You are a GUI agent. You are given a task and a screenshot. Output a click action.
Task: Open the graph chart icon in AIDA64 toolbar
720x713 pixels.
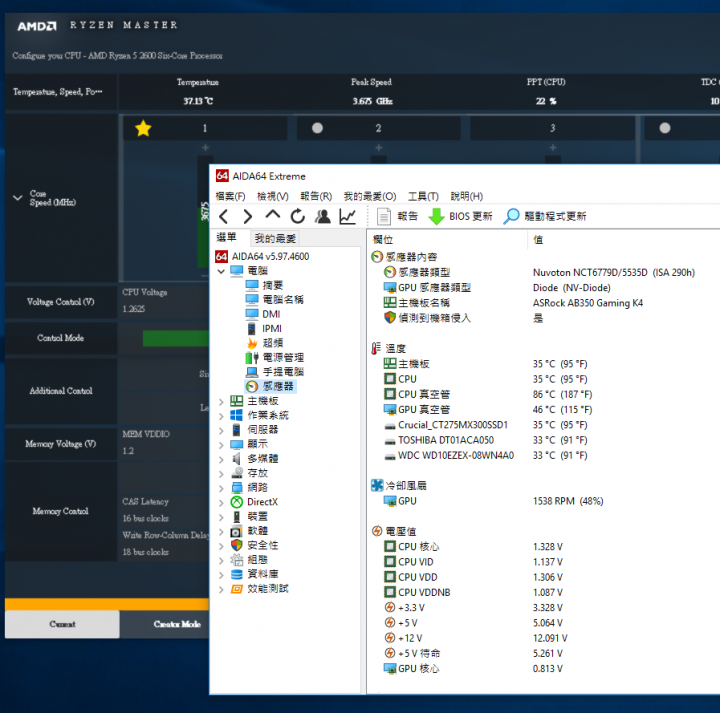[x=348, y=216]
